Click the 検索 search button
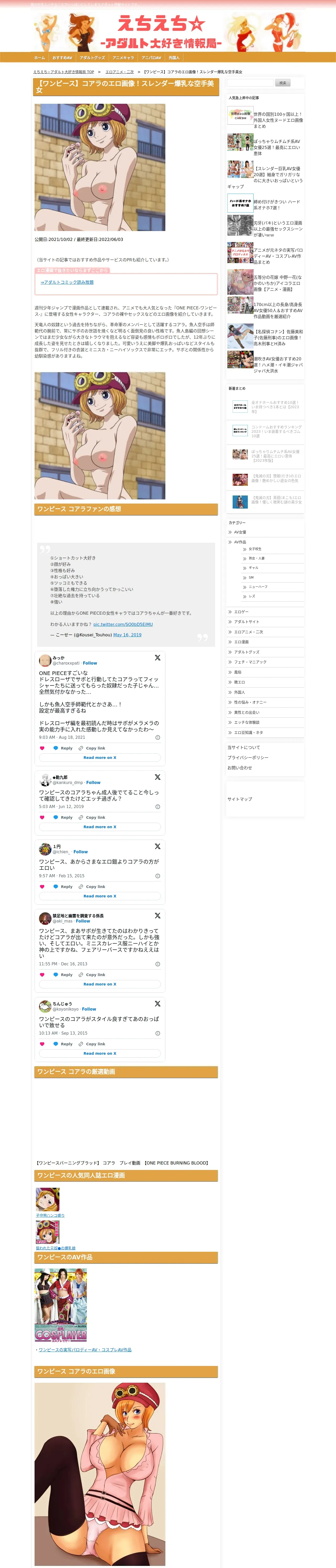The image size is (336, 1568). [282, 83]
